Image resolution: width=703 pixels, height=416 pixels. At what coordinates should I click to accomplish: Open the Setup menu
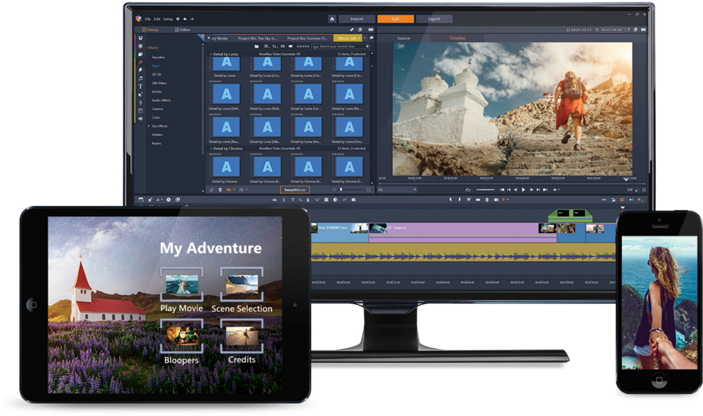click(x=168, y=19)
